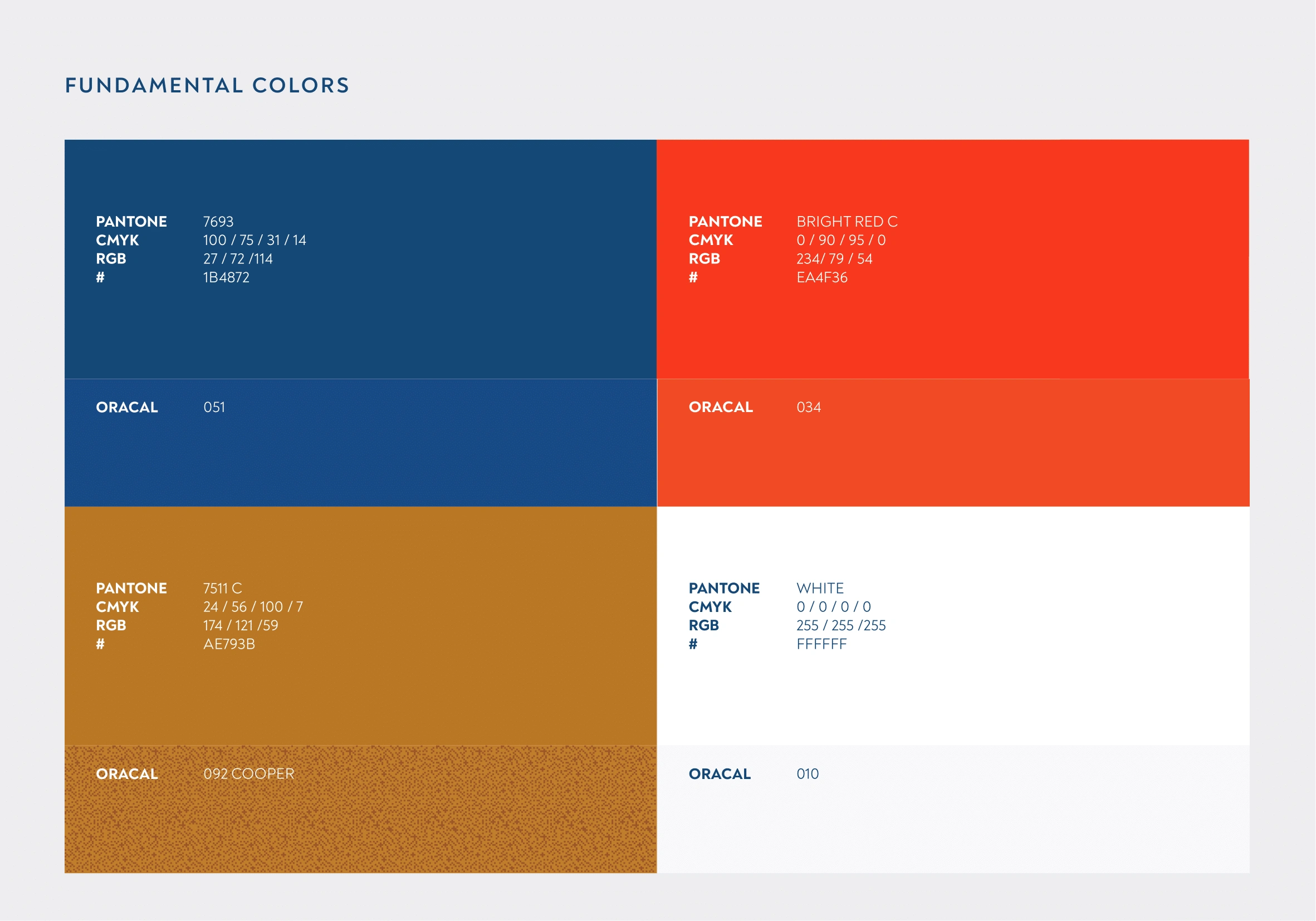Click the Pantone 7693 navy blue swatch
Image resolution: width=1316 pixels, height=921 pixels.
(x=360, y=259)
